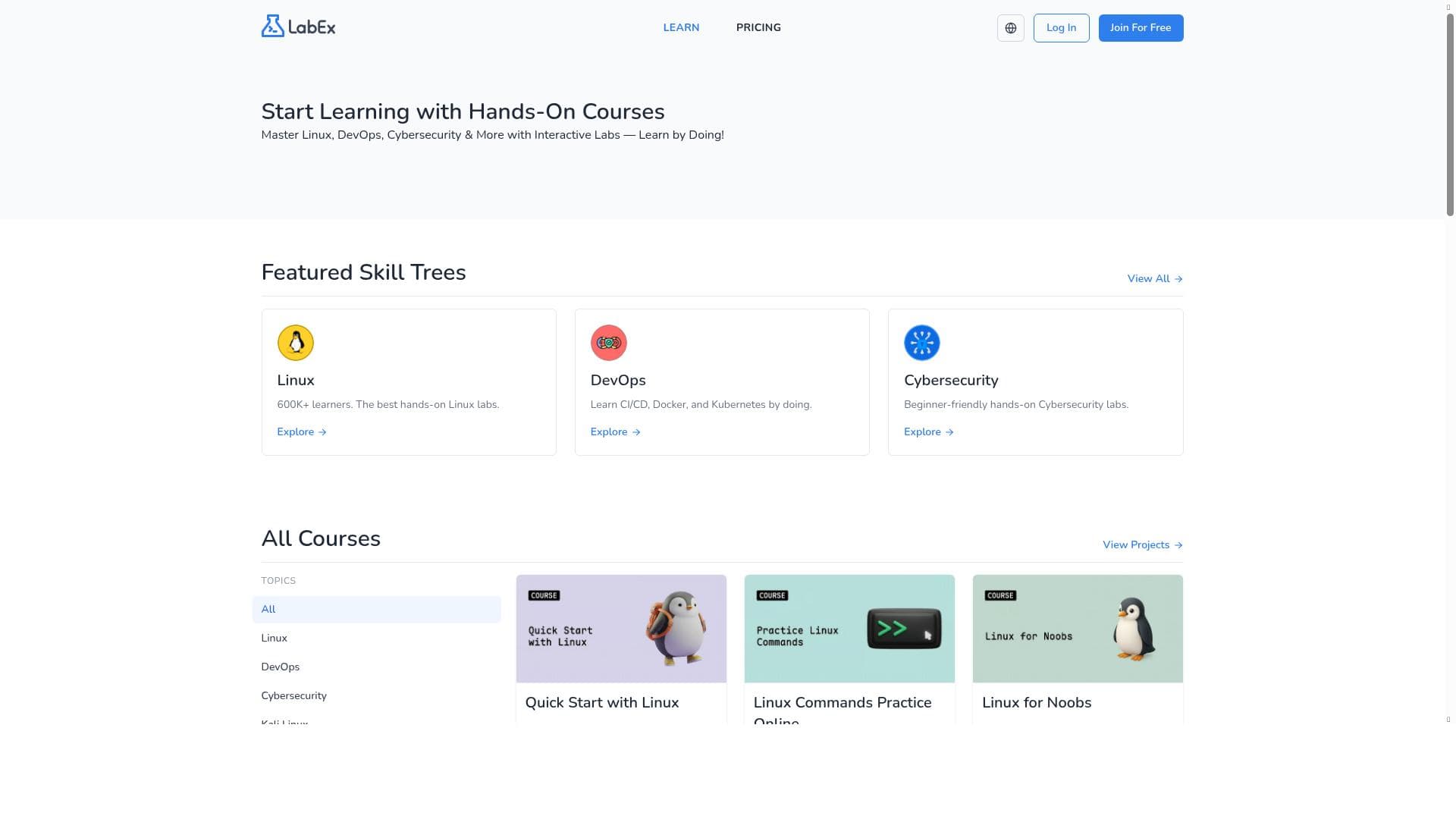1456x819 pixels.
Task: Click the Practice Linux Commands course image
Action: click(x=849, y=629)
